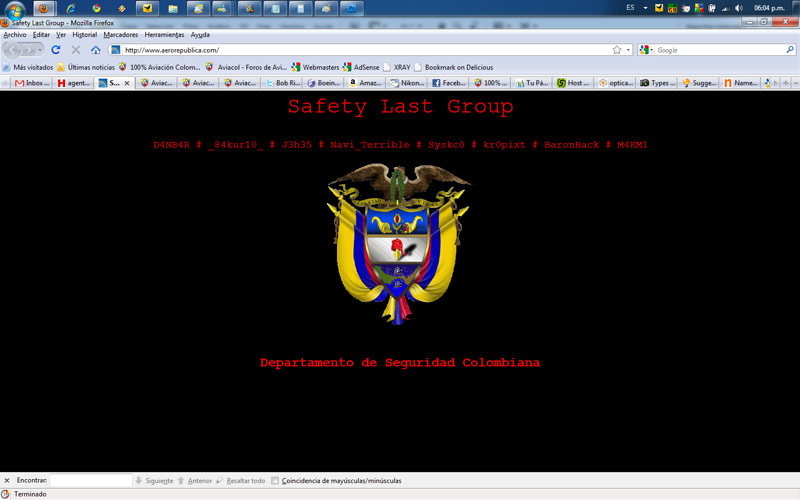
Task: Open the AdSense bookmark
Action: (x=361, y=67)
